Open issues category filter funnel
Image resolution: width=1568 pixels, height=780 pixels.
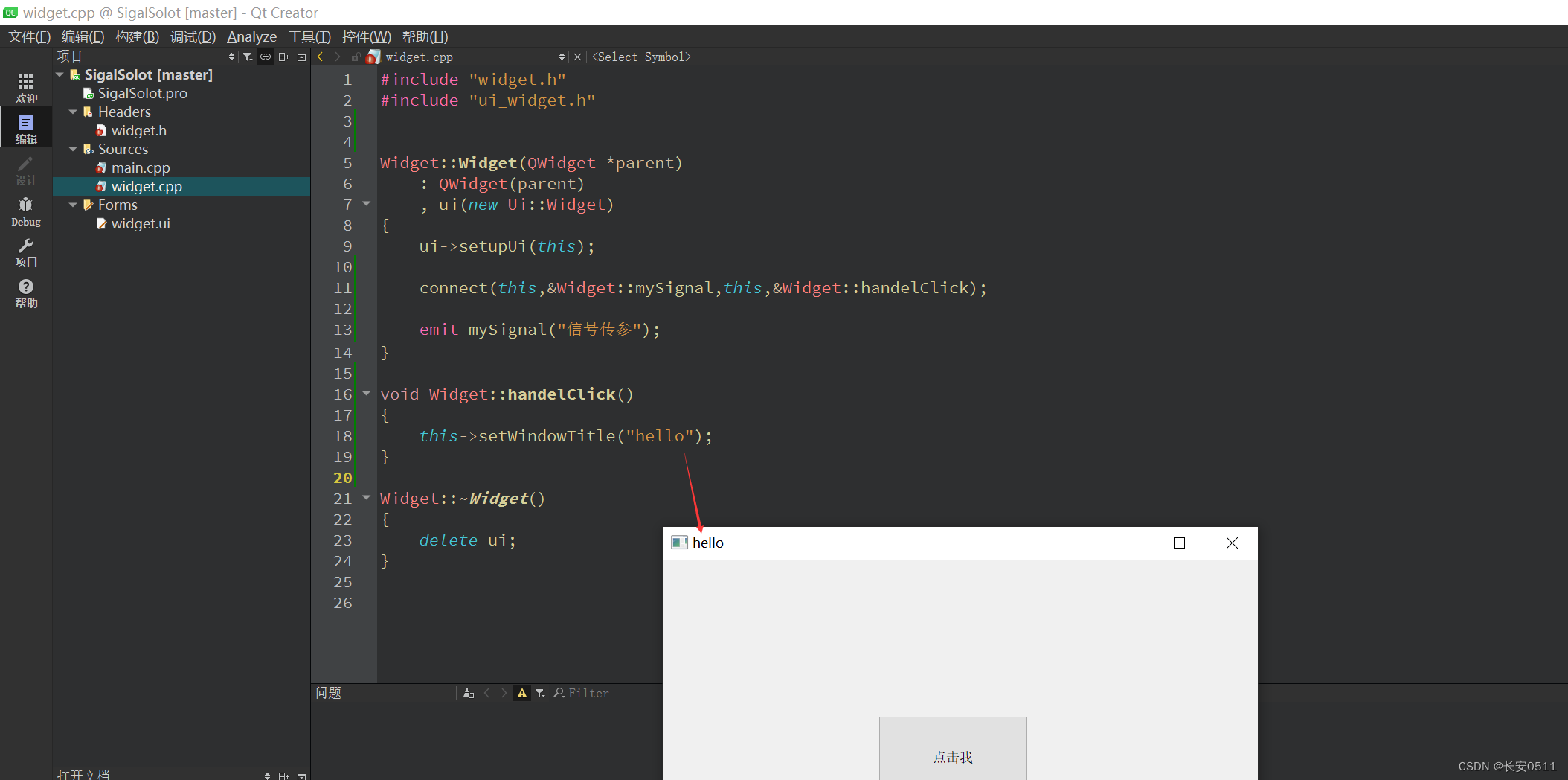point(540,693)
